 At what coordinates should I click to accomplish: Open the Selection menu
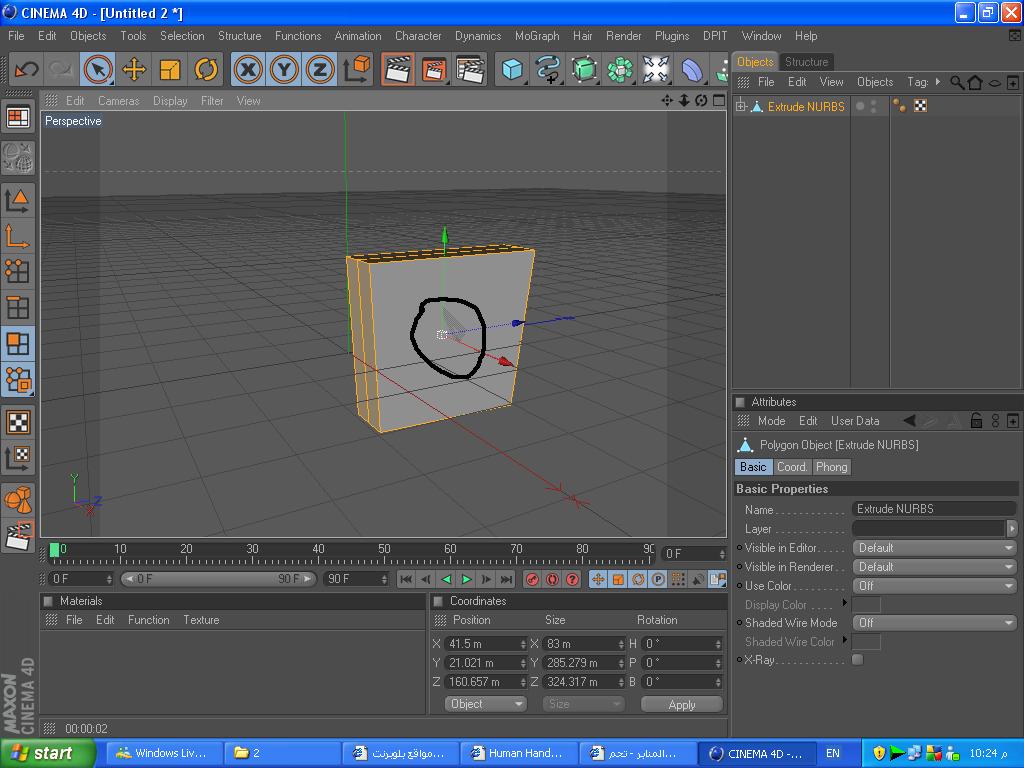pos(182,36)
